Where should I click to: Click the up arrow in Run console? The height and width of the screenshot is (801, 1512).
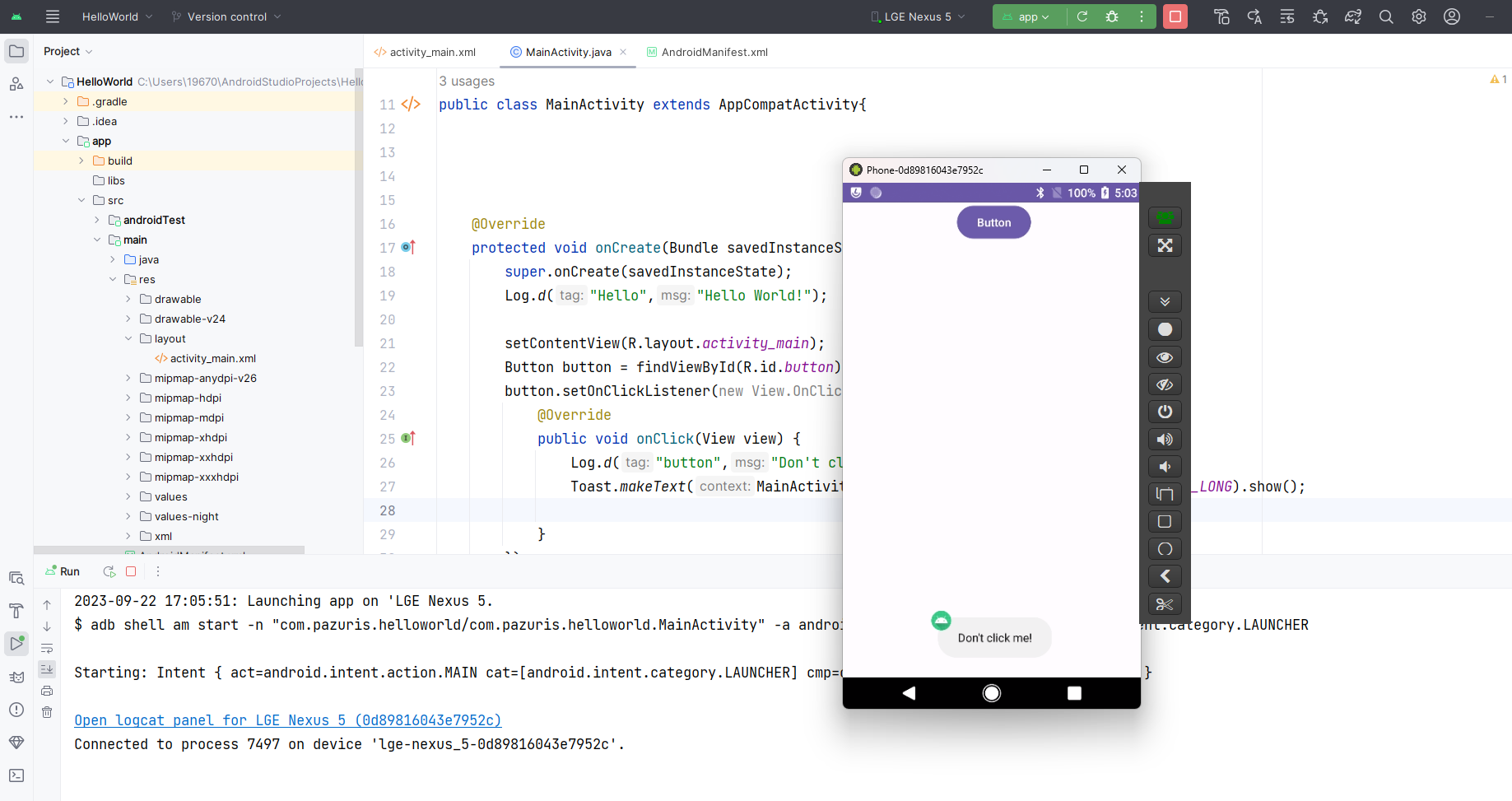(x=47, y=605)
